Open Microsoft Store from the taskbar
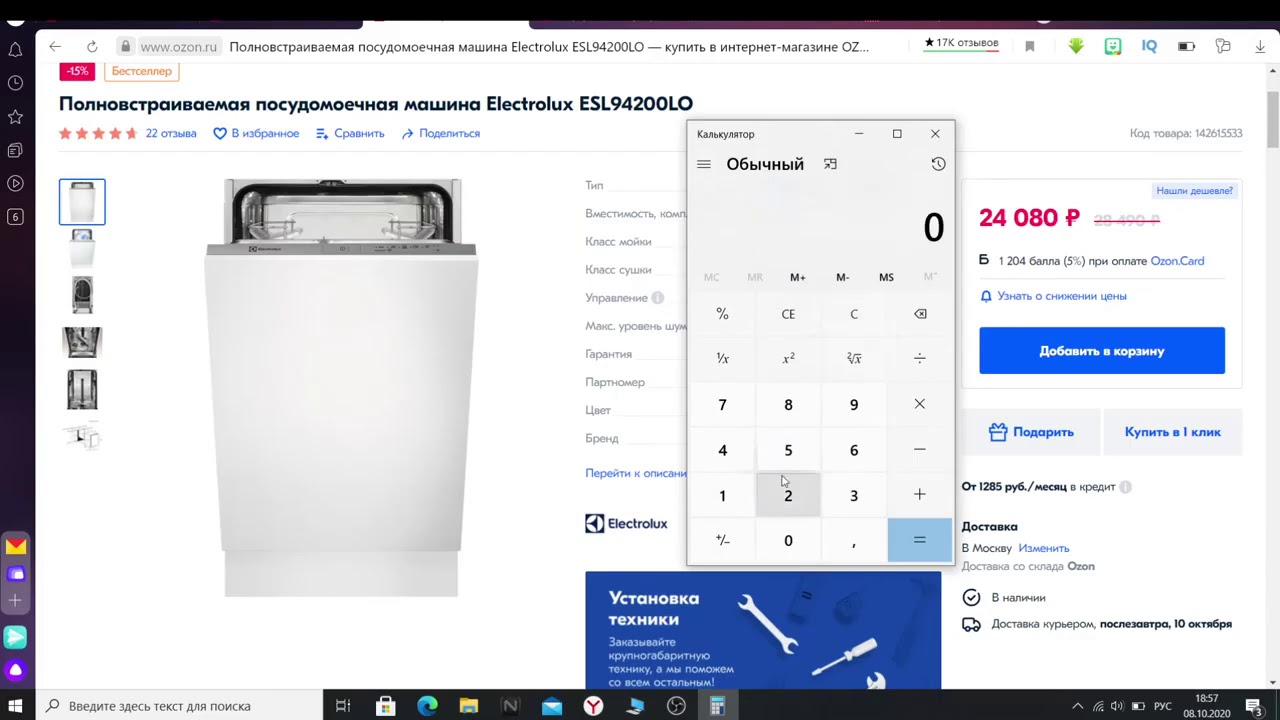The width and height of the screenshot is (1280, 720). tap(385, 706)
